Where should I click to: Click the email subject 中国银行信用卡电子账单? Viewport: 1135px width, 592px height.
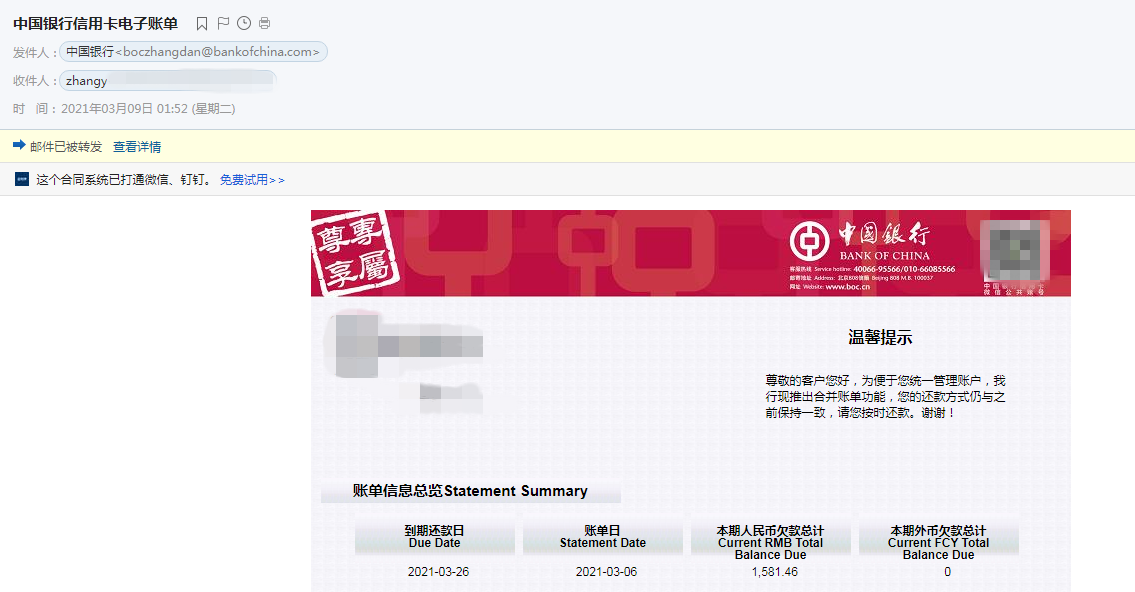tap(96, 23)
